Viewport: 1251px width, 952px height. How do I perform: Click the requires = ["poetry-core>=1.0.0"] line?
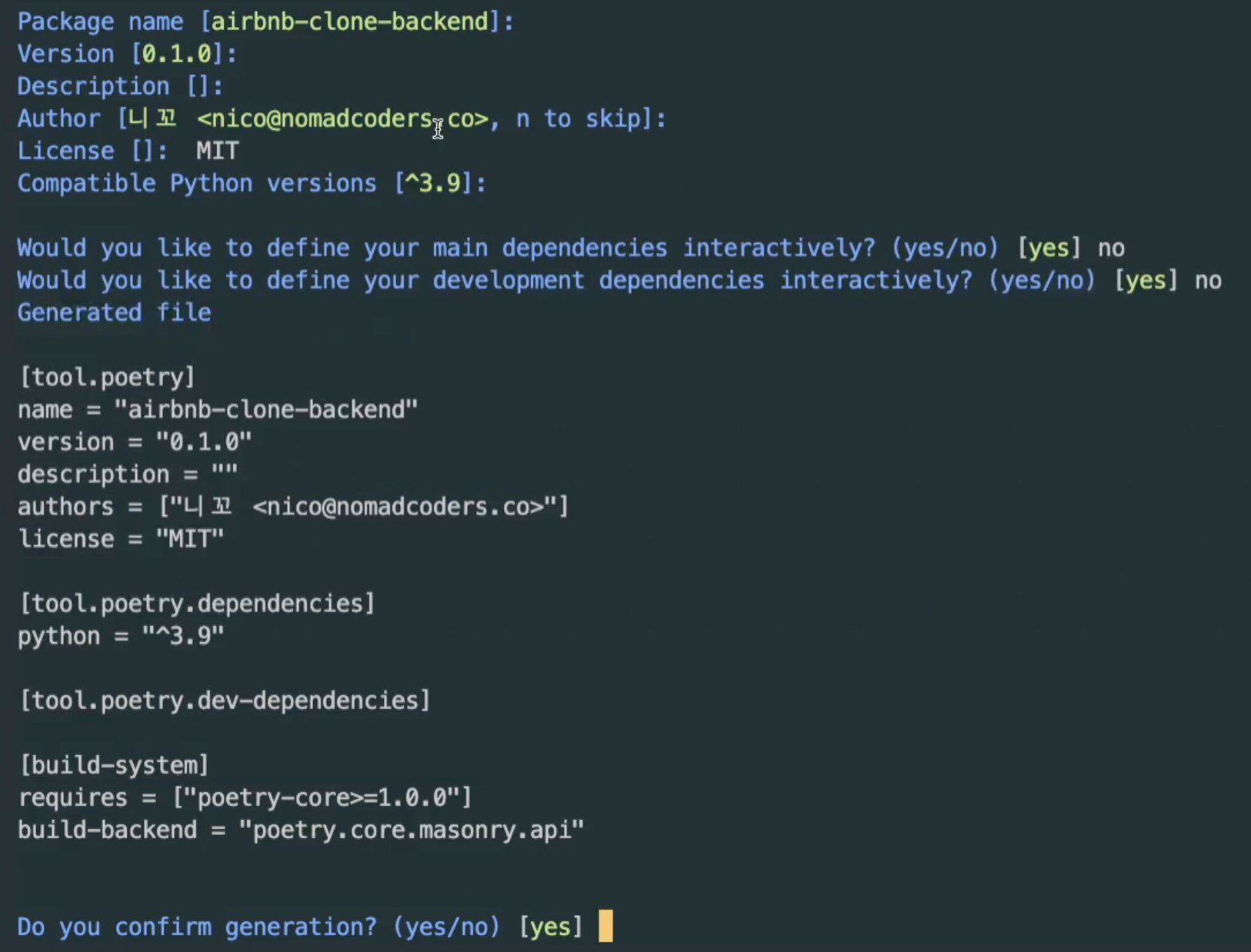click(245, 797)
